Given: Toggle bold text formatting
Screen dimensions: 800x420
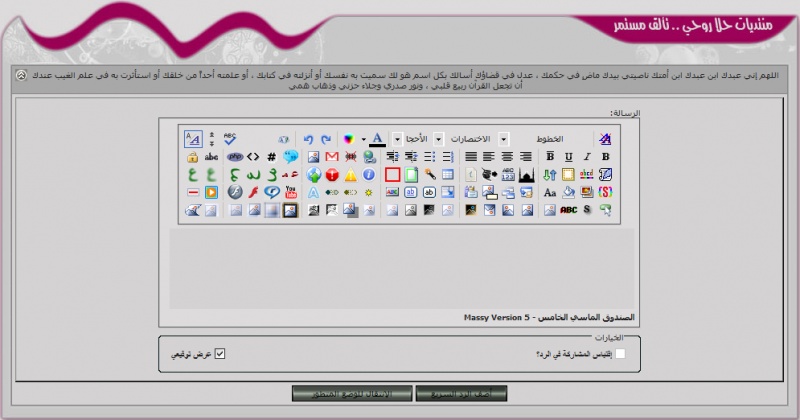Looking at the screenshot, I should [605, 157].
